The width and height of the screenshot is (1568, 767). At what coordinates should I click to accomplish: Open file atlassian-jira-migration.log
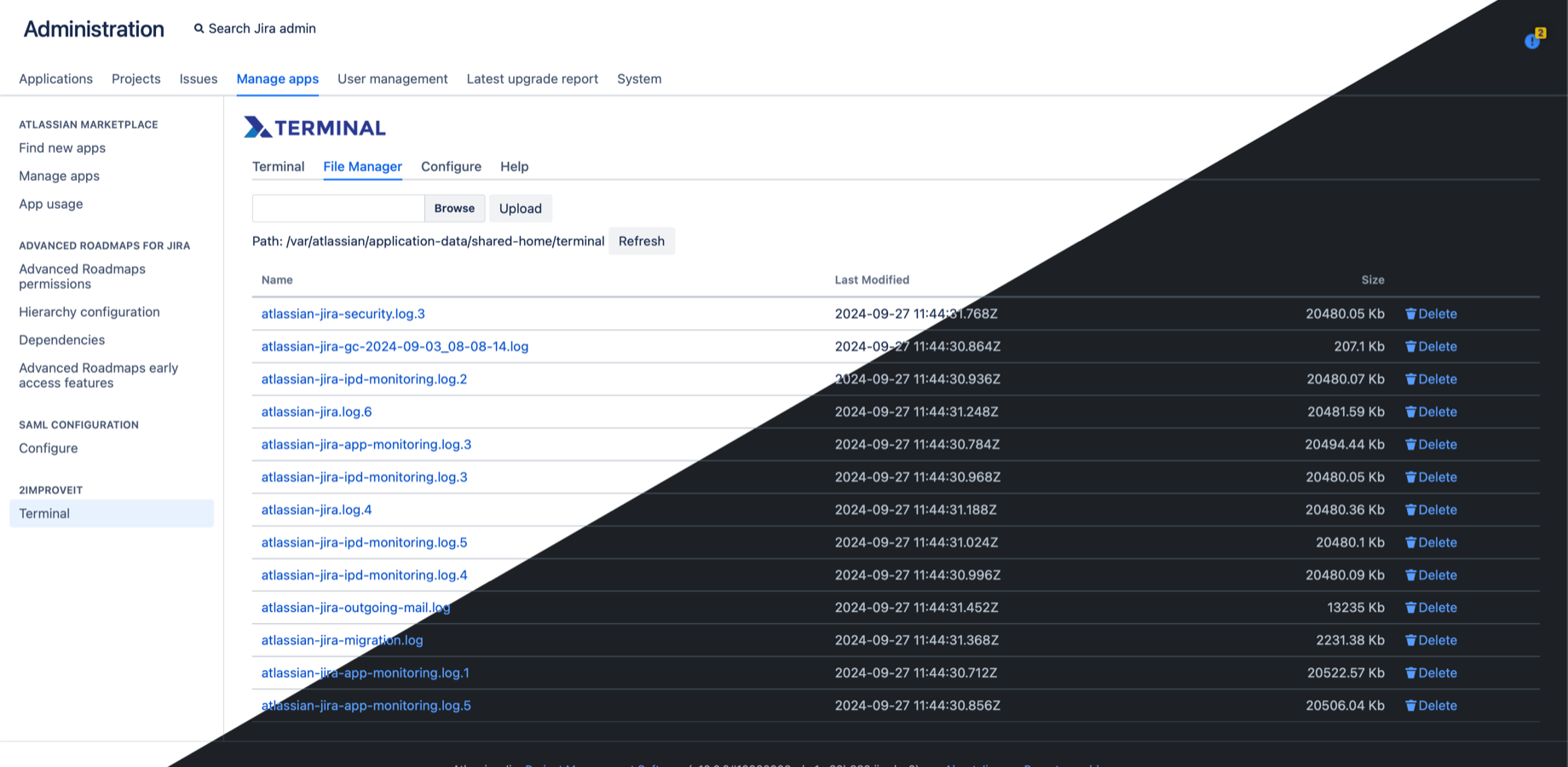342,640
